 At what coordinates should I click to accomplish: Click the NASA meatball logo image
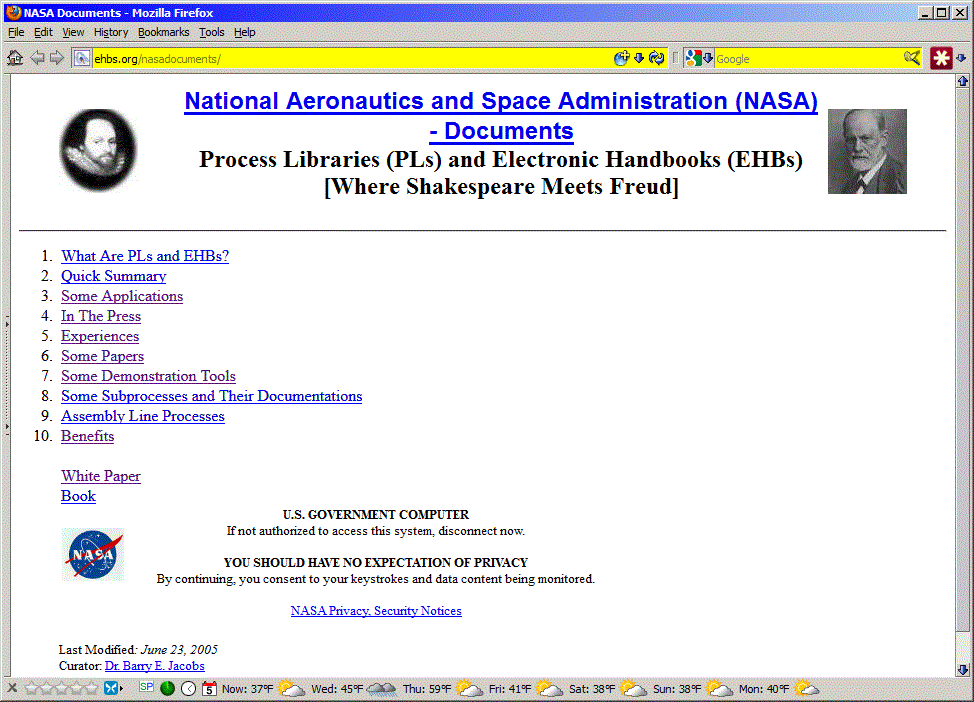tap(93, 554)
